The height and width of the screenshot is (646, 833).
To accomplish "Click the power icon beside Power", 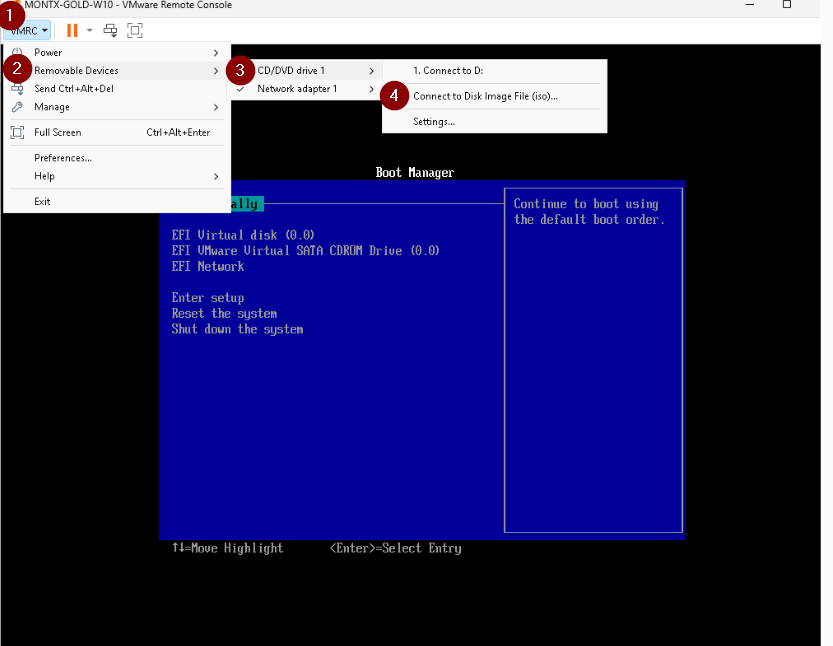I will 17,52.
